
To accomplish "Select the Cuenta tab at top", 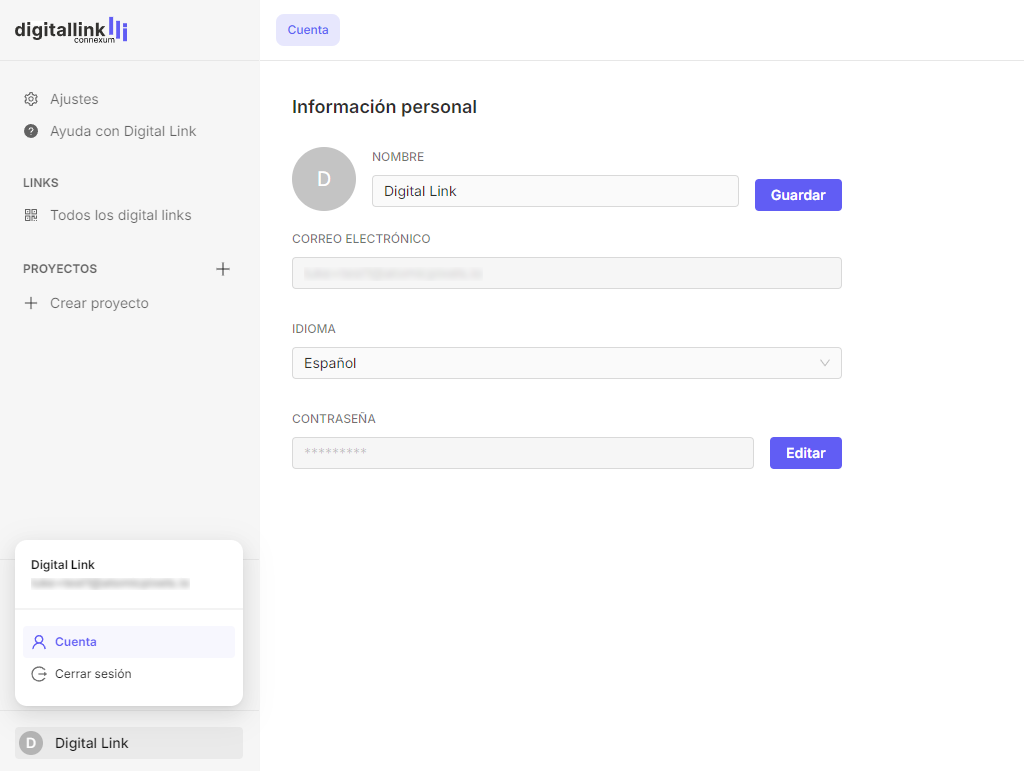I will [x=308, y=30].
